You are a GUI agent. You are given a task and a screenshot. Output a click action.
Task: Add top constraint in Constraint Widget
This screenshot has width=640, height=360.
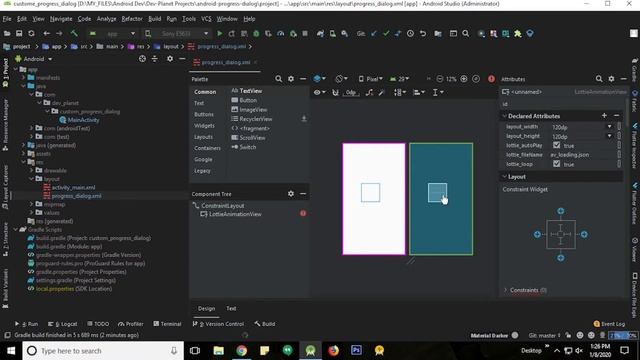coord(561,211)
